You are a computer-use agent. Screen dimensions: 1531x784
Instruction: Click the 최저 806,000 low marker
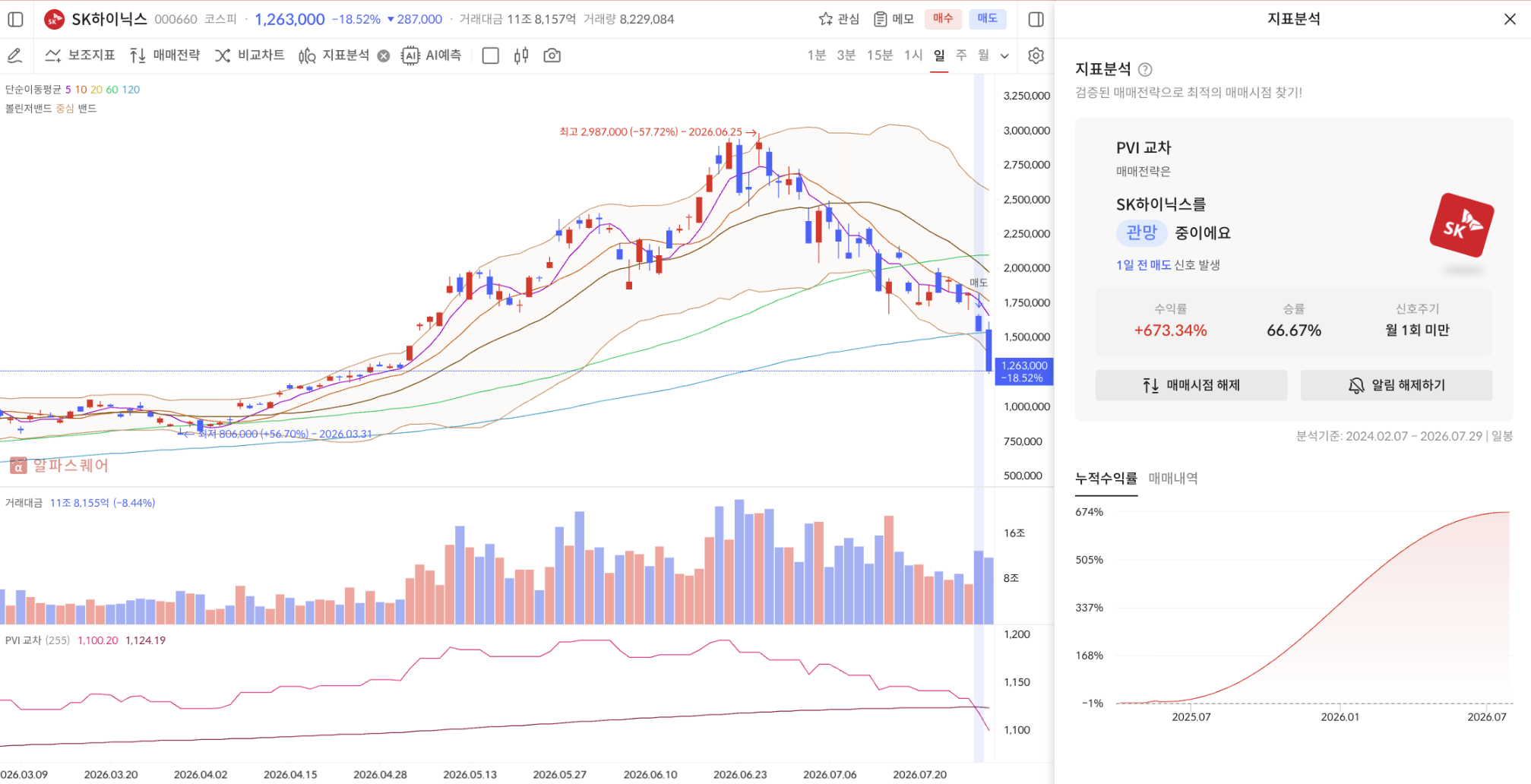tap(277, 434)
